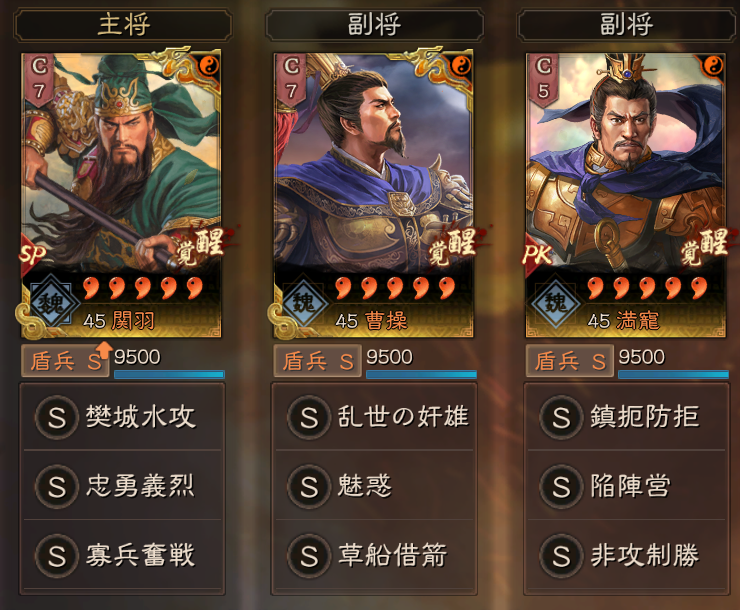Click the middle 副将 header above 曹操

pos(375,25)
